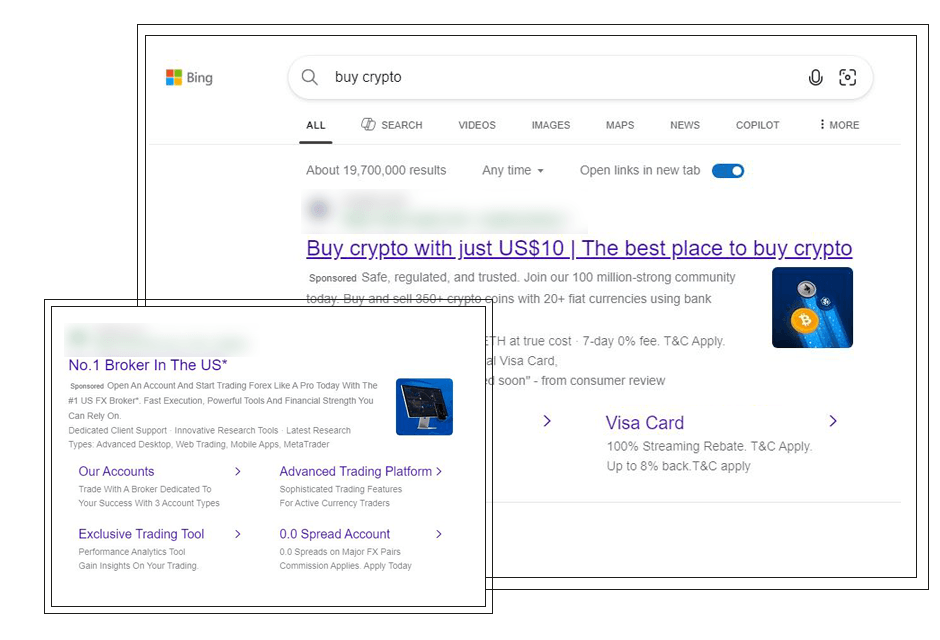The height and width of the screenshot is (640, 940).
Task: Expand the 0.0 Spread Account chevron
Action: [438, 534]
